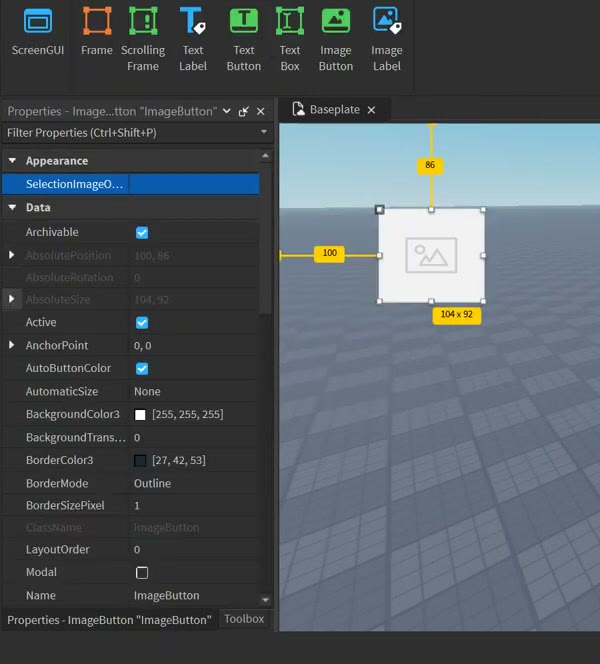Select the Properties - ImageButton bottom tab
The height and width of the screenshot is (664, 600).
[x=109, y=620]
